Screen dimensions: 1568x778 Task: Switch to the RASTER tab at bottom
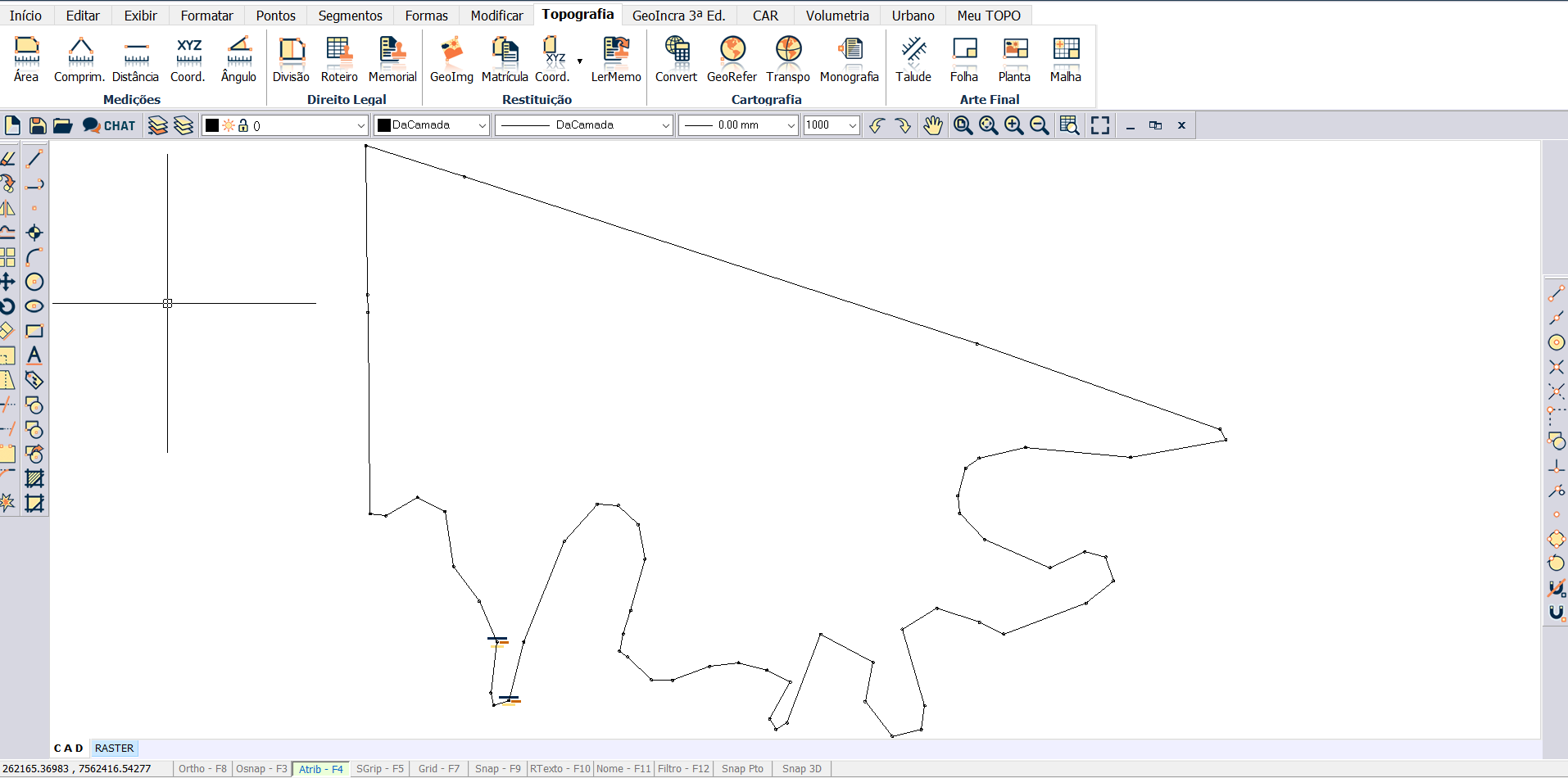tap(113, 748)
